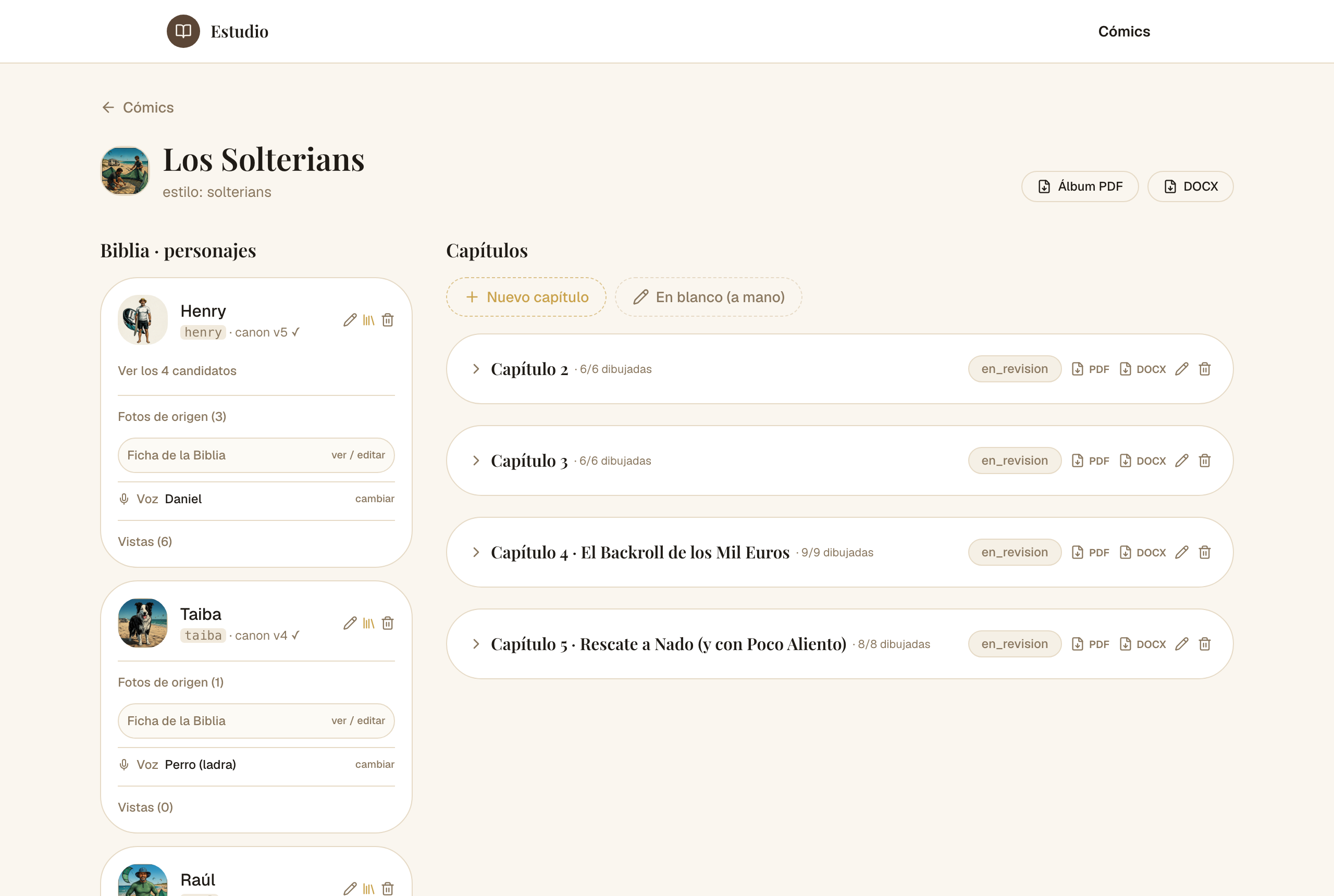Viewport: 1334px width, 896px height.
Task: Click the henry slug tag
Action: coord(203,332)
